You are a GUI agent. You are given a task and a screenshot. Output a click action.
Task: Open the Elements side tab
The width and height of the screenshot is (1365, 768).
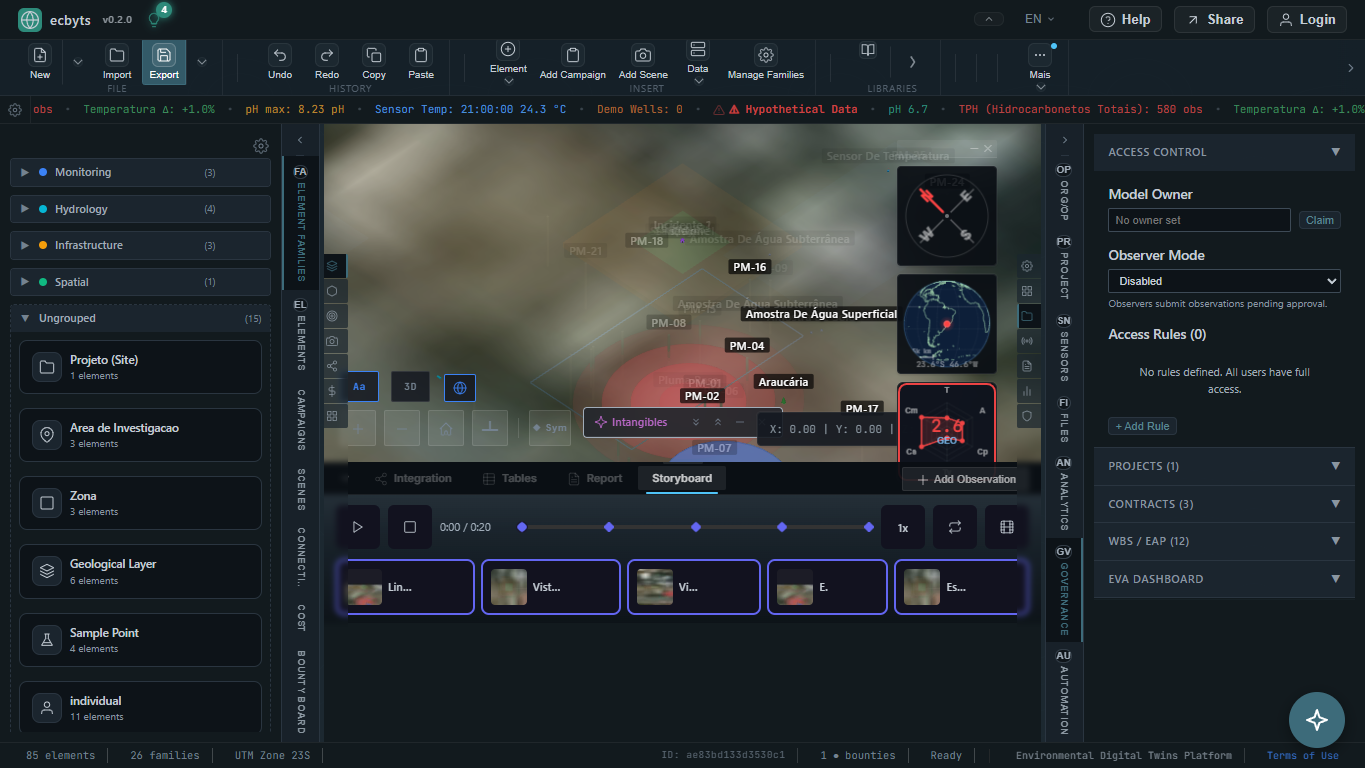pyautogui.click(x=300, y=334)
